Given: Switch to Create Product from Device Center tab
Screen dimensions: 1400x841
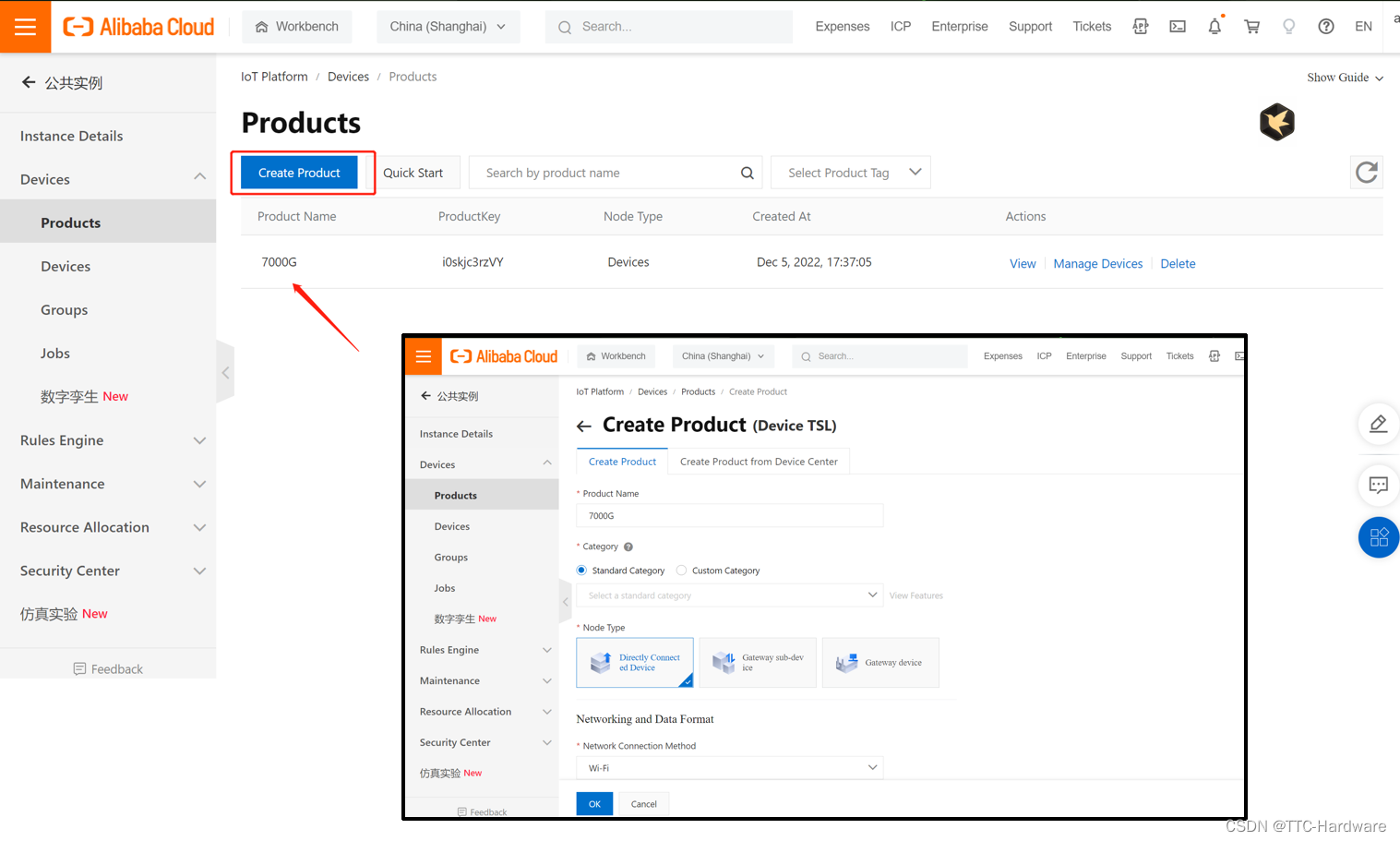Looking at the screenshot, I should coord(759,462).
